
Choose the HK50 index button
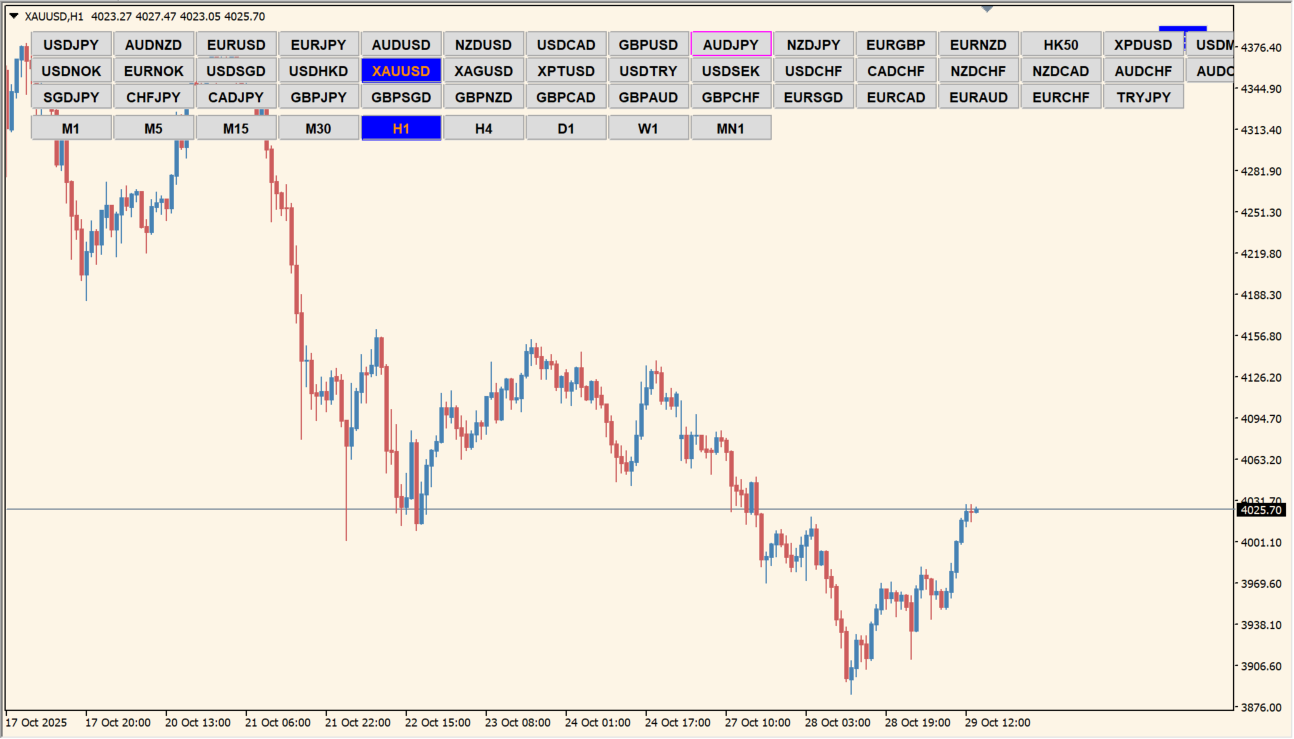coord(1061,45)
